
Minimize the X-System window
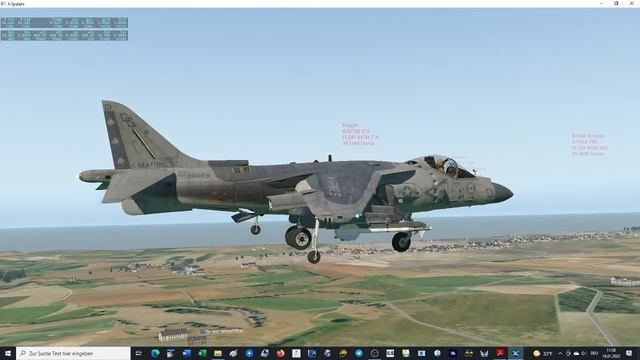(x=602, y=4)
